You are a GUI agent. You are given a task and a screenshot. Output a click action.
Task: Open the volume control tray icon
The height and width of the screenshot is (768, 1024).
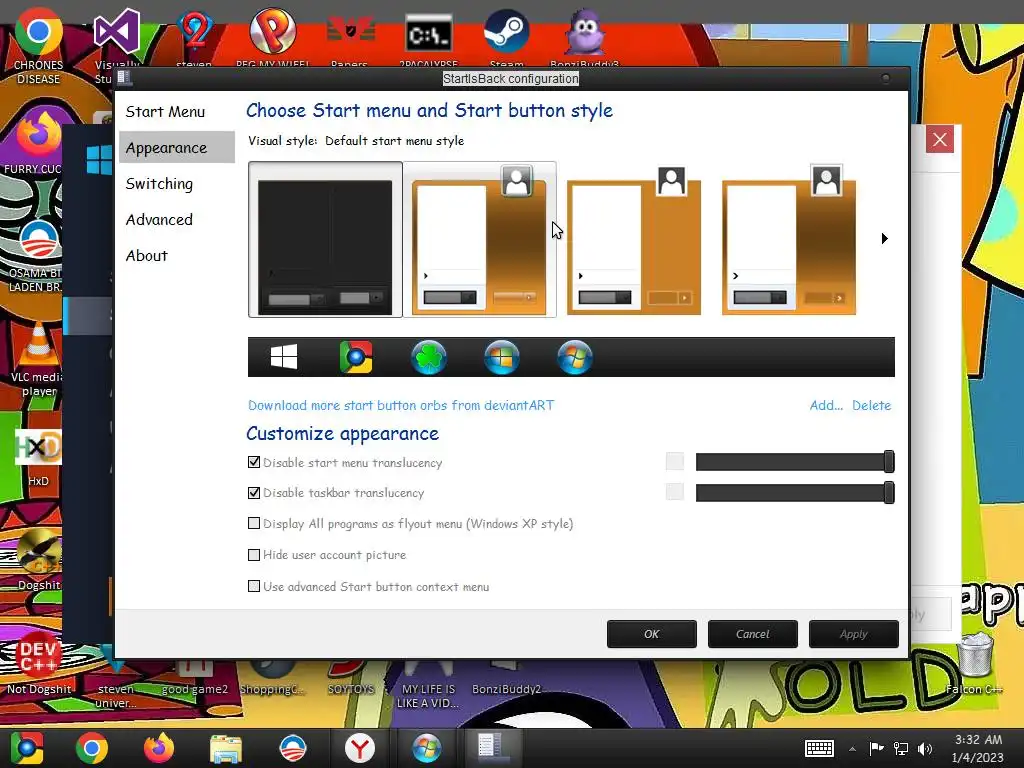pos(925,748)
